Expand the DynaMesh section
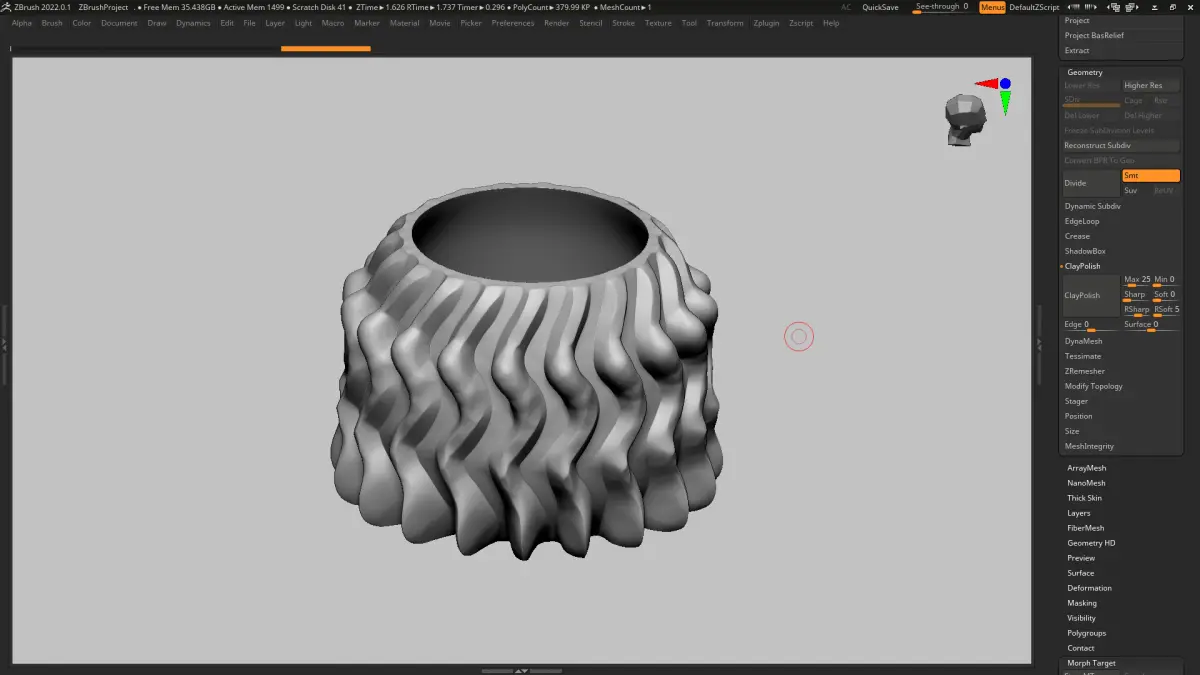 (x=1083, y=341)
